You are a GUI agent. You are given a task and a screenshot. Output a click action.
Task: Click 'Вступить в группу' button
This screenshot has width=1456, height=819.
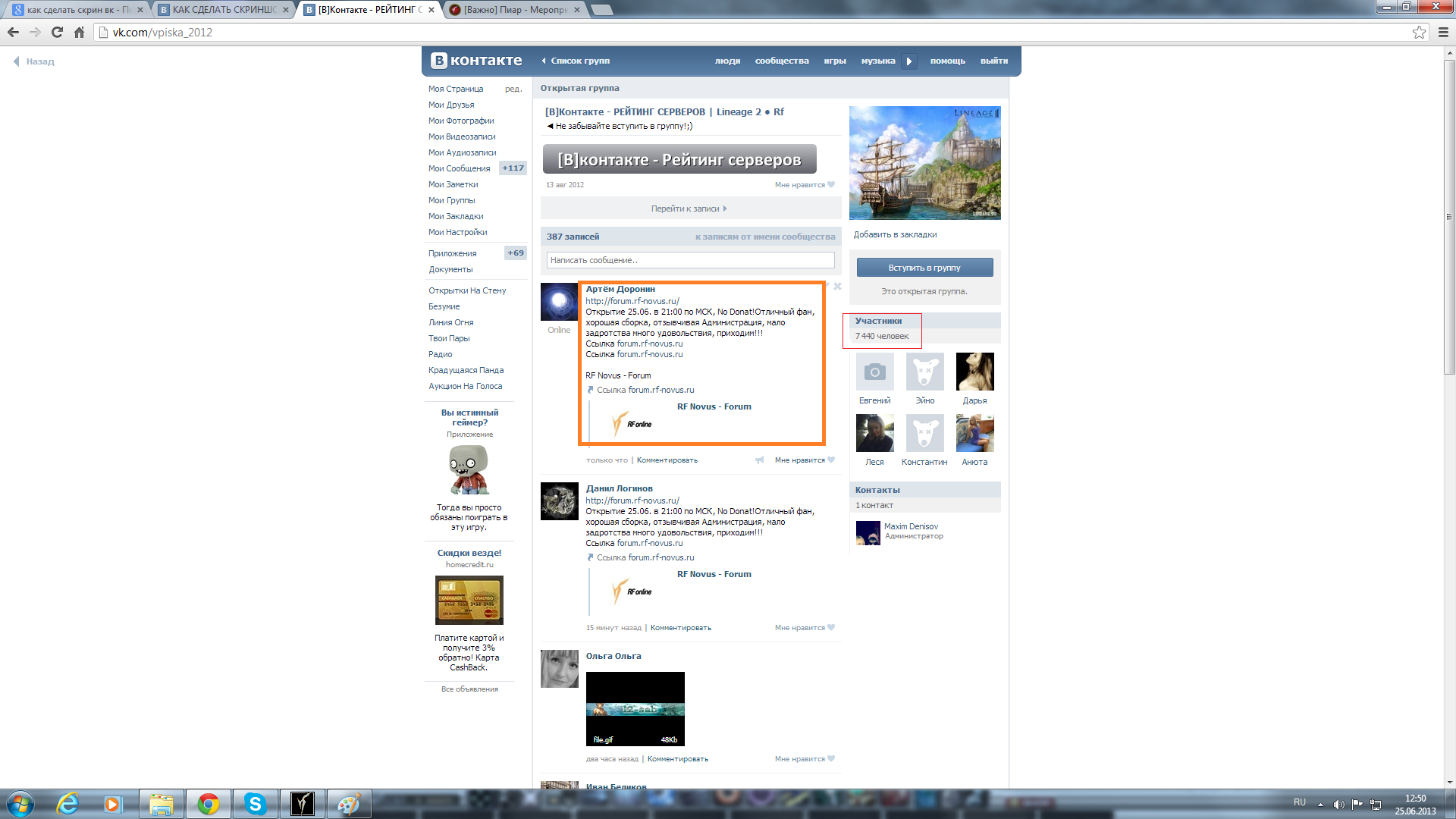point(924,268)
